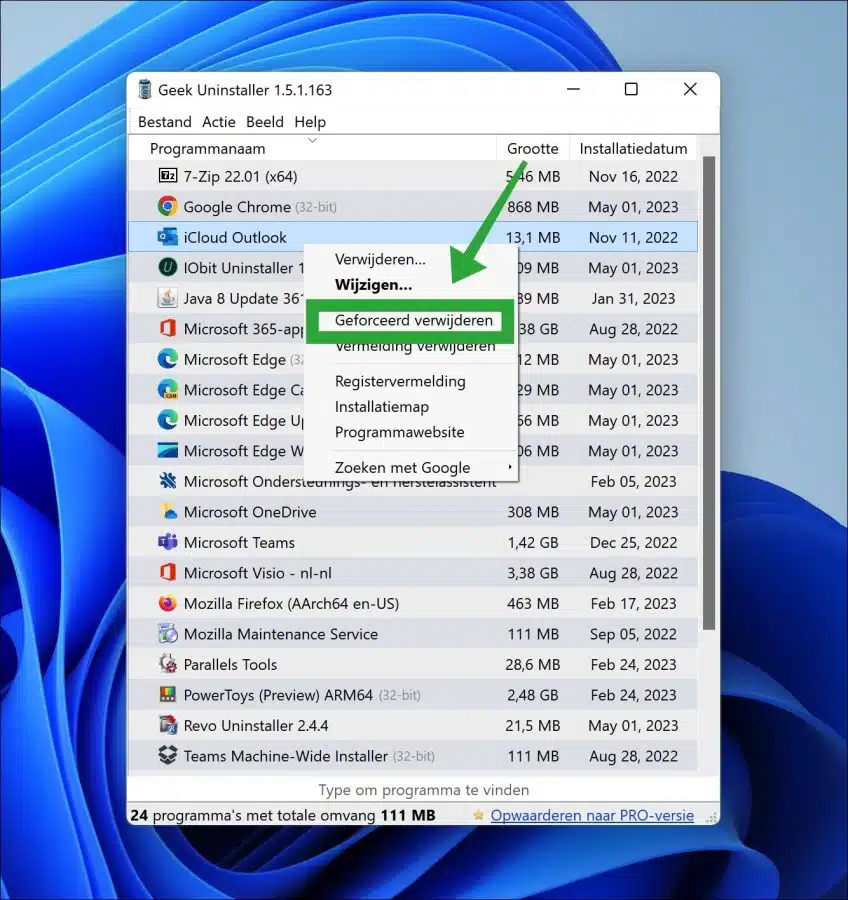Select Mozilla Firefox (AArch64 en-US) row

[x=413, y=603]
